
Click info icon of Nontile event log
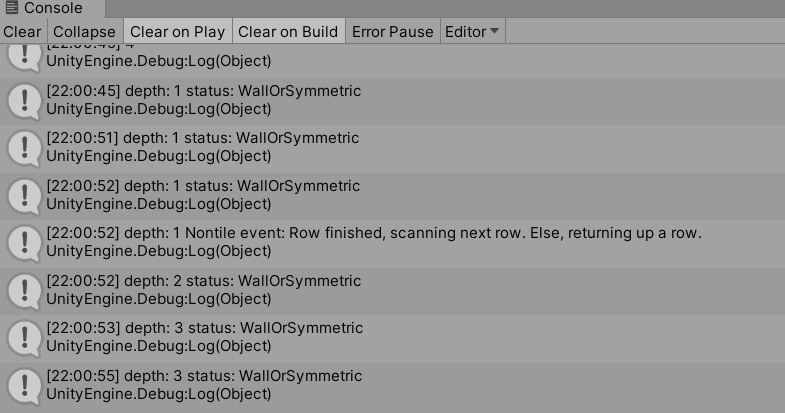pyautogui.click(x=24, y=243)
